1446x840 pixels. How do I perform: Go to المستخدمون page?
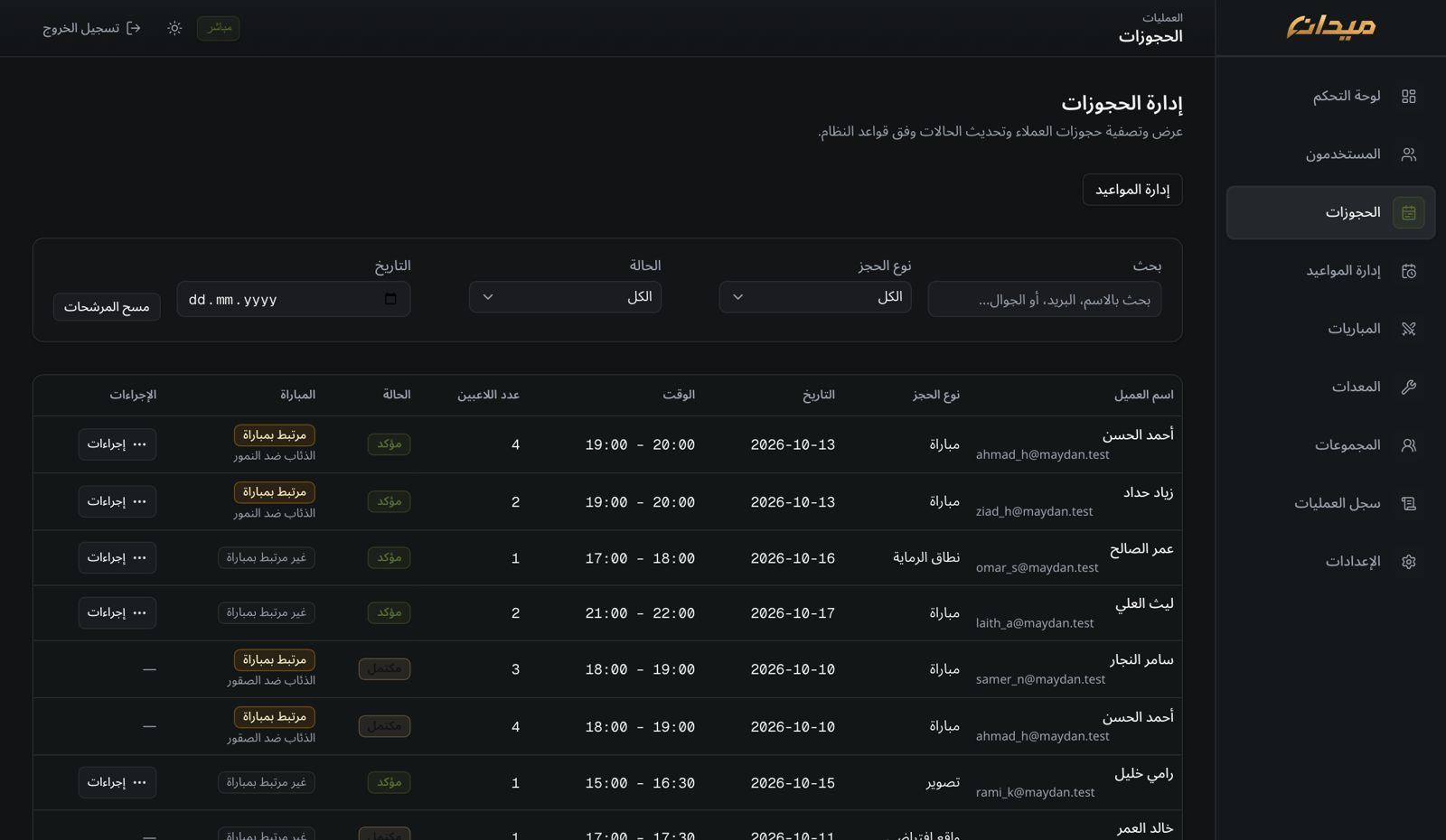coord(1330,154)
